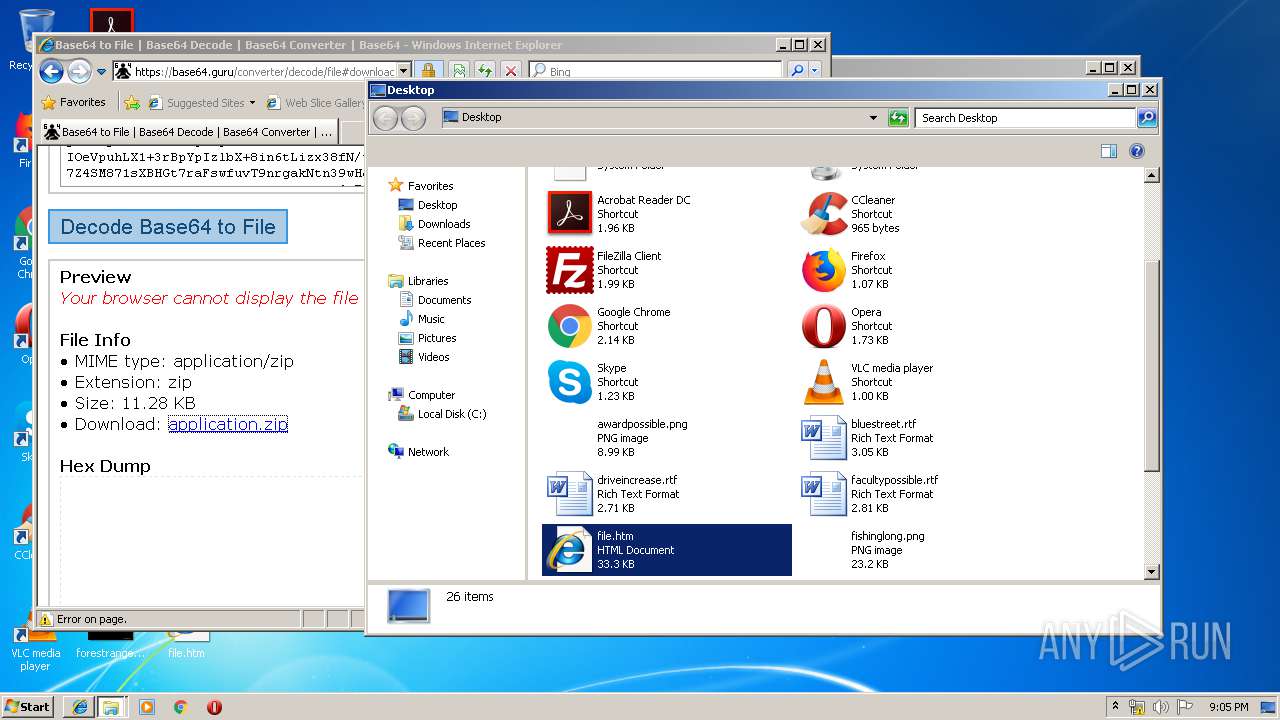Open the Favorites menu button
Viewport: 1280px width, 720px height.
tap(74, 102)
